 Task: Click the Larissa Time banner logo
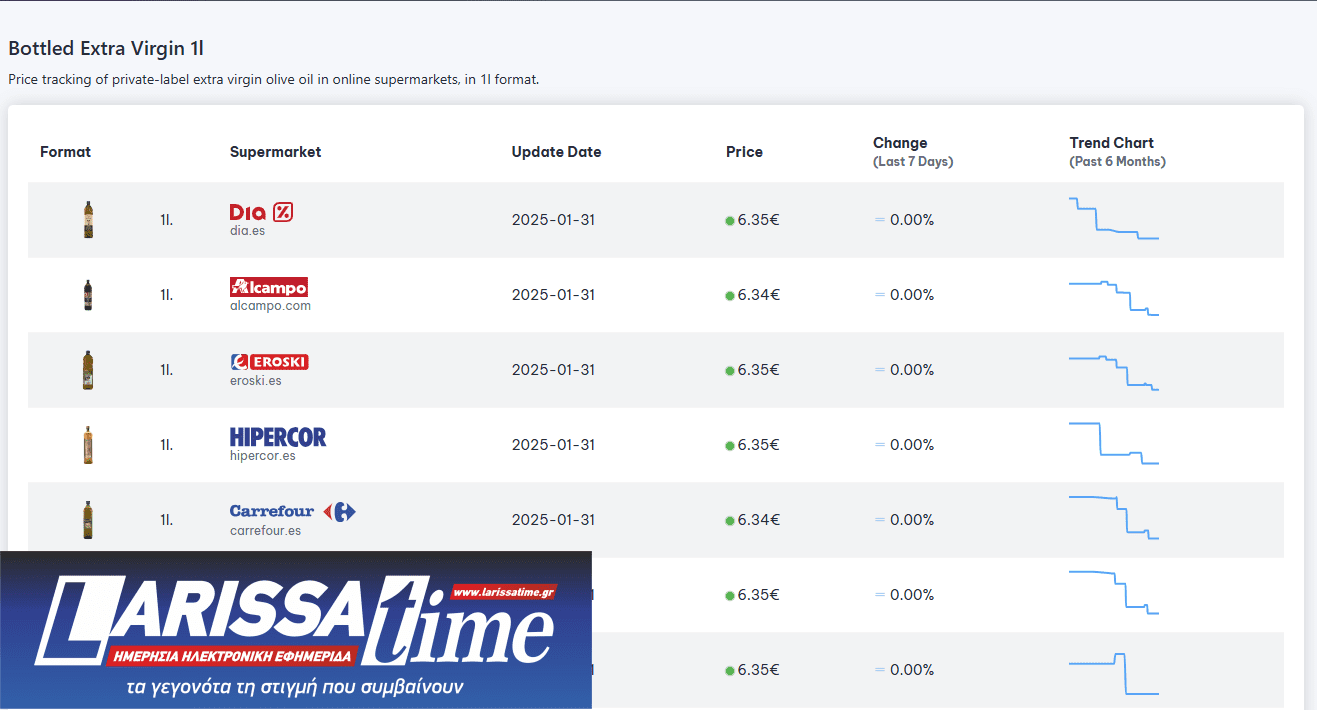[x=296, y=630]
